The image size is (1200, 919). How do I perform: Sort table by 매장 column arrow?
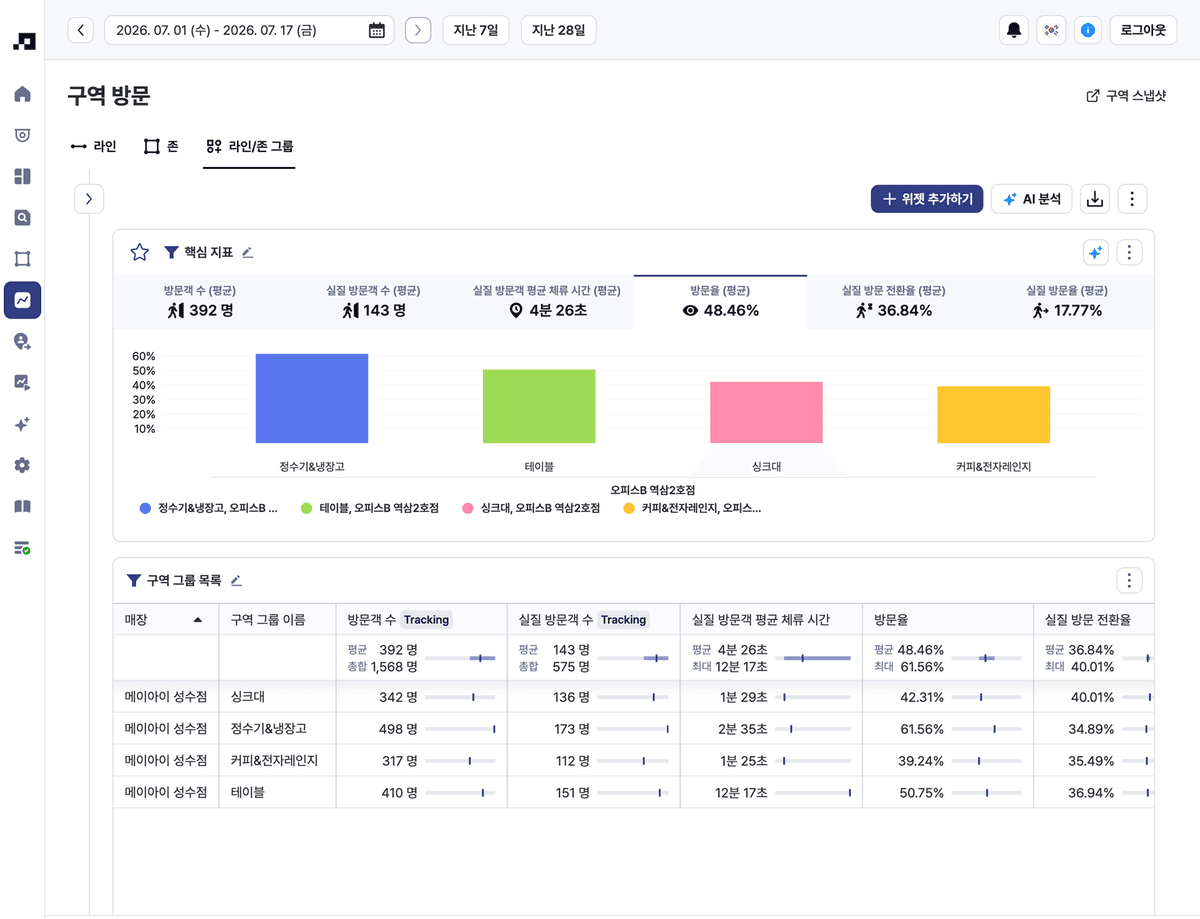coord(197,620)
